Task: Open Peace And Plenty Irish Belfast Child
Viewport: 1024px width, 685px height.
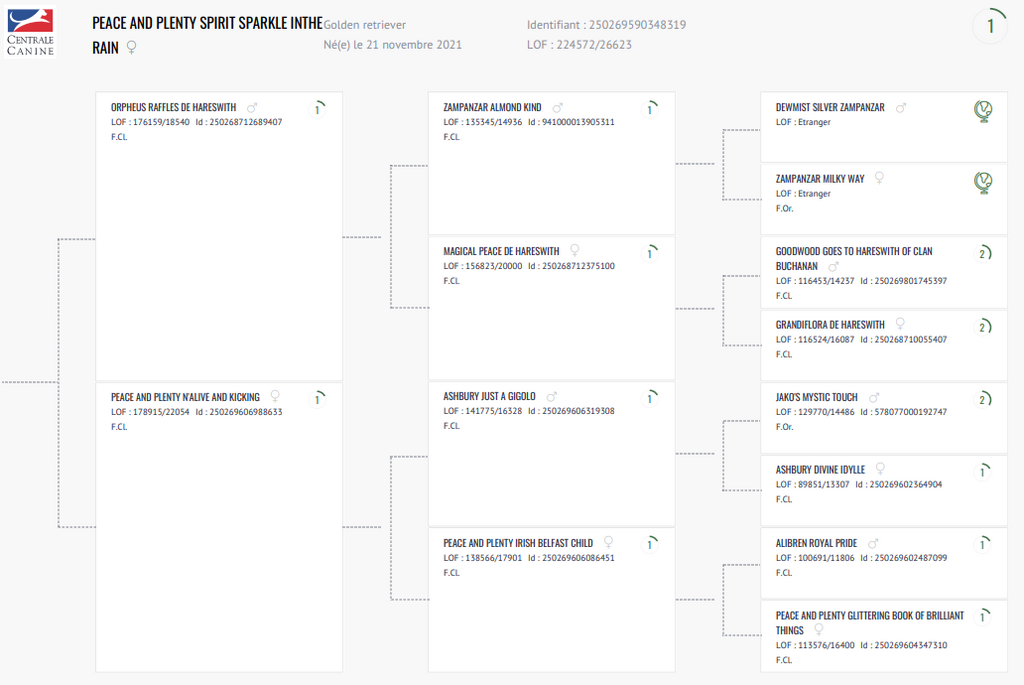Action: (518, 543)
